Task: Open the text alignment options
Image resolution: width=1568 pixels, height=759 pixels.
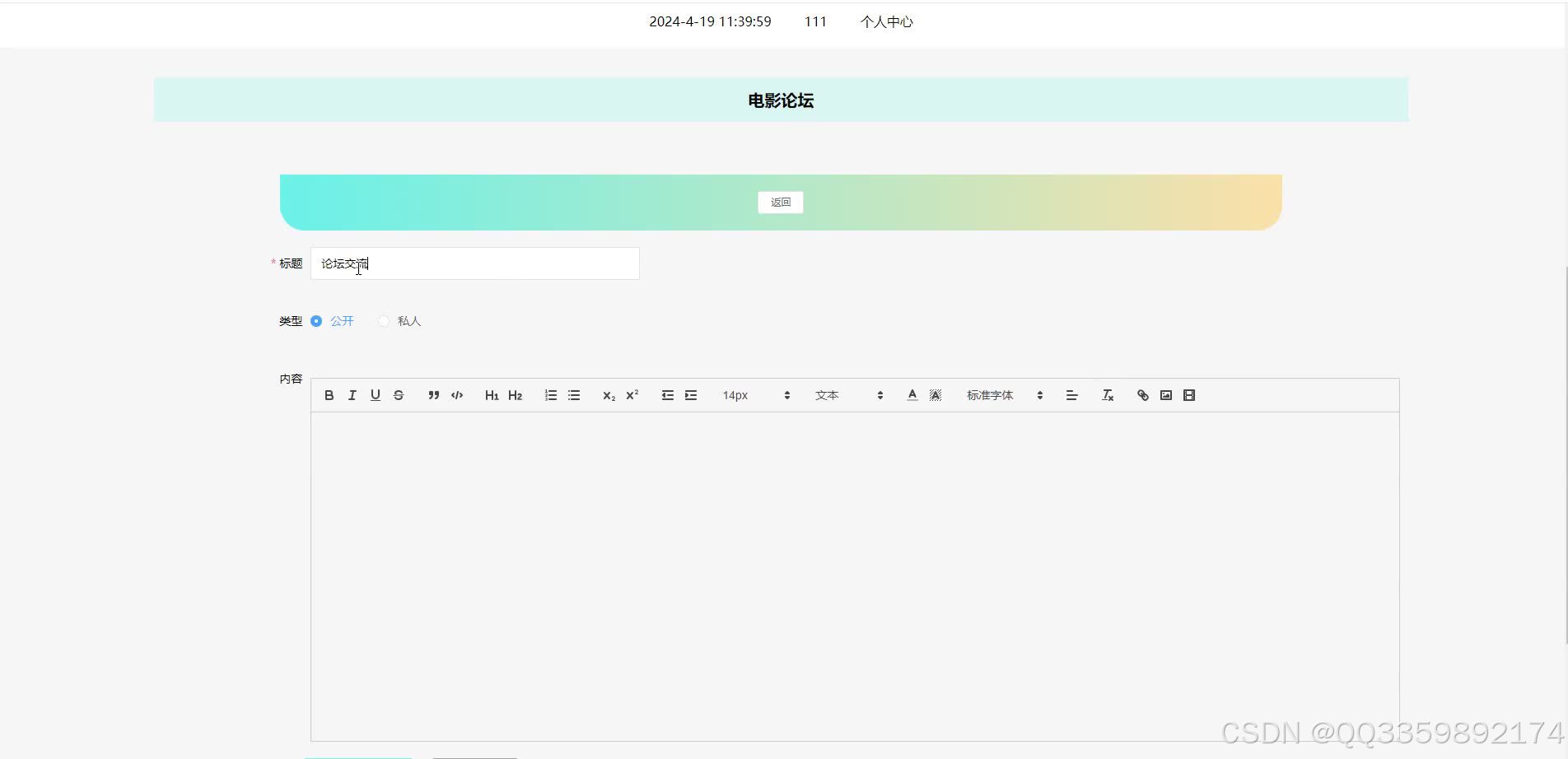Action: [1072, 395]
